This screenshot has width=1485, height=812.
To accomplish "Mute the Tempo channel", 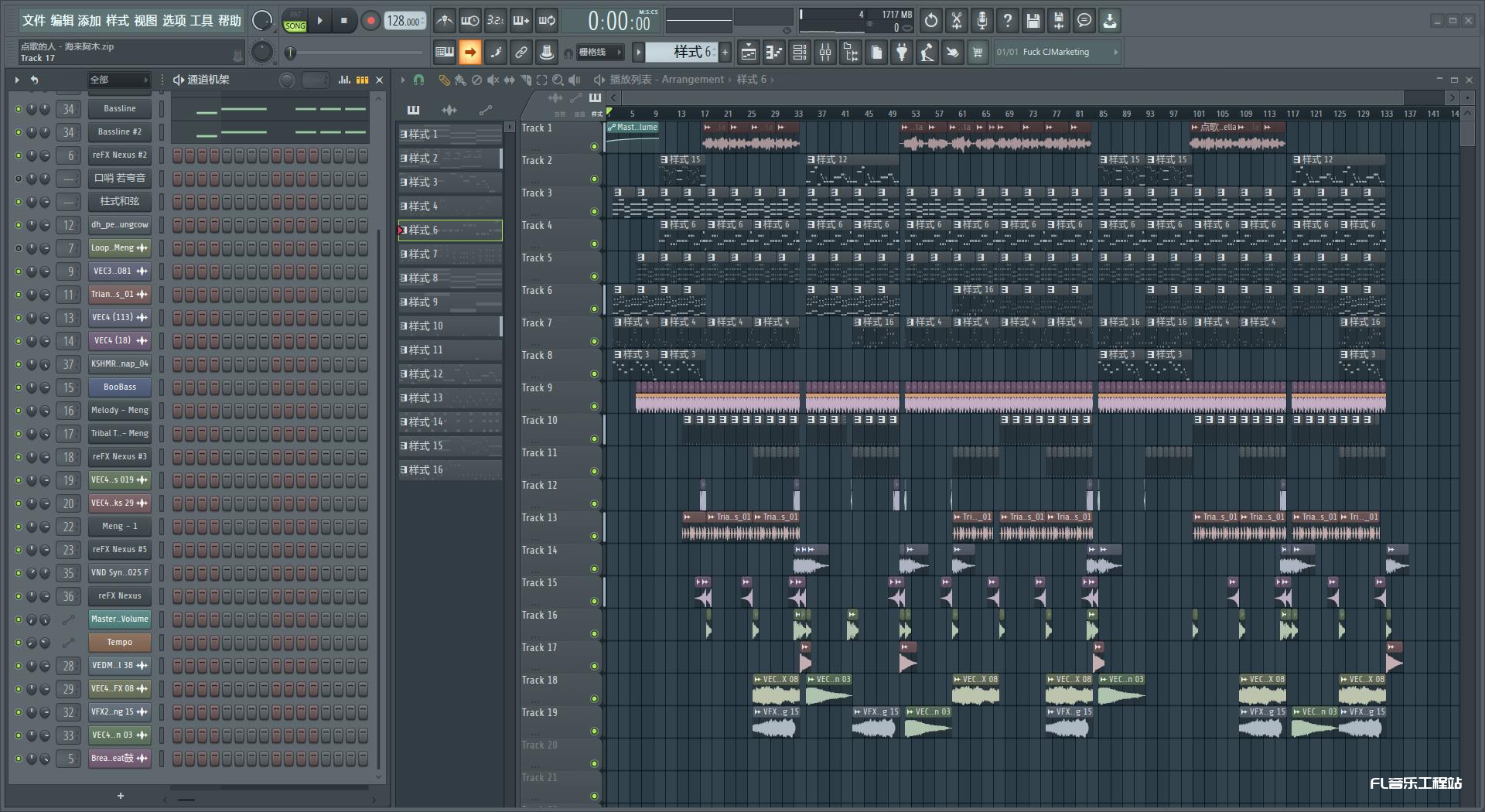I will [x=19, y=643].
